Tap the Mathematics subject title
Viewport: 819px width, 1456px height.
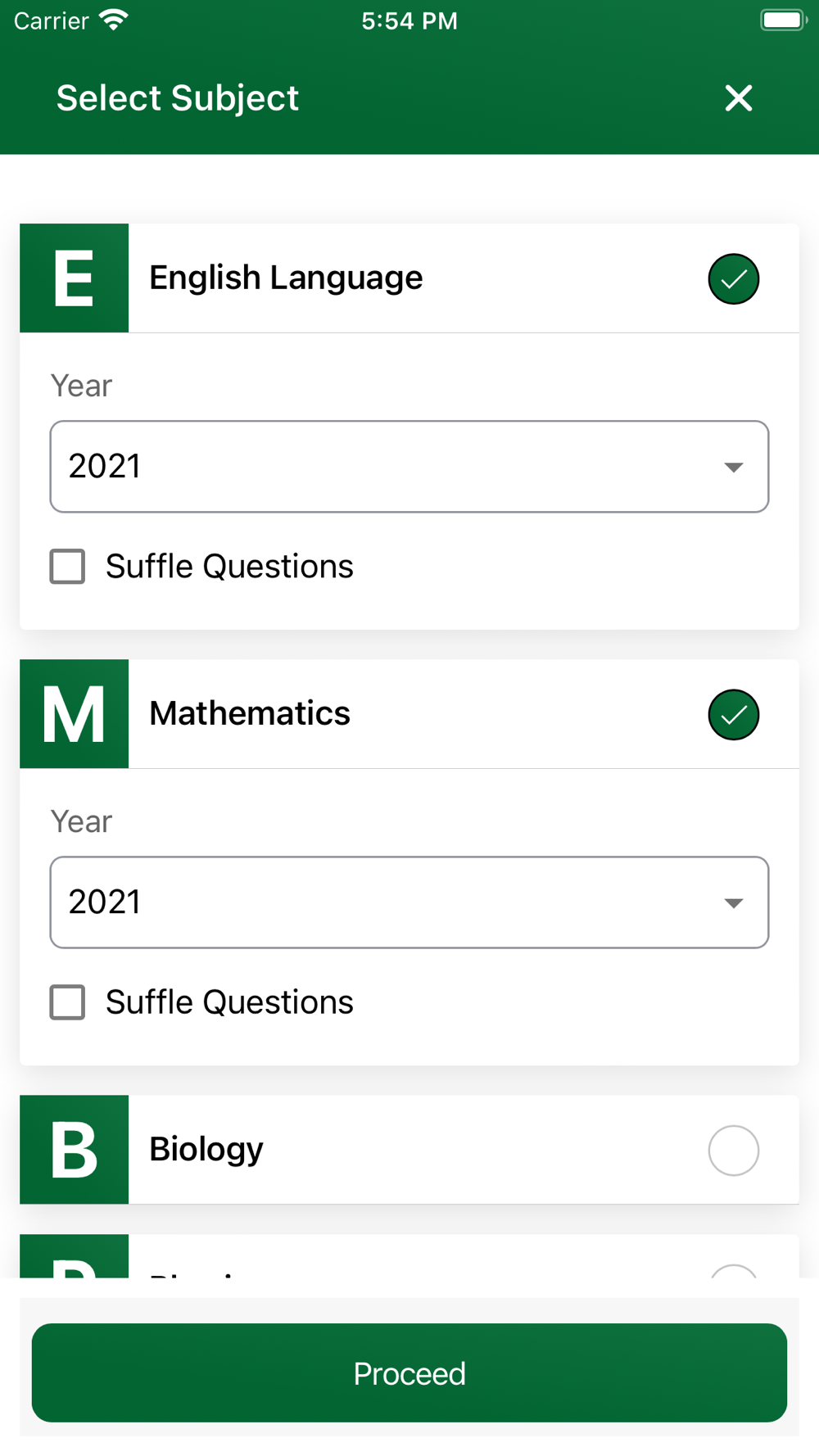click(x=250, y=714)
